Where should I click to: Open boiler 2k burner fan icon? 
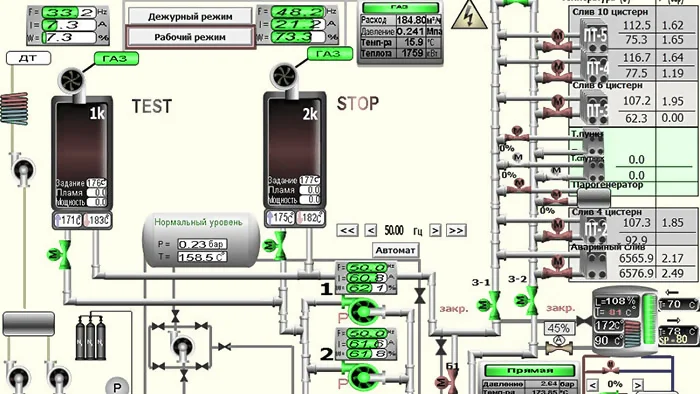[x=284, y=76]
